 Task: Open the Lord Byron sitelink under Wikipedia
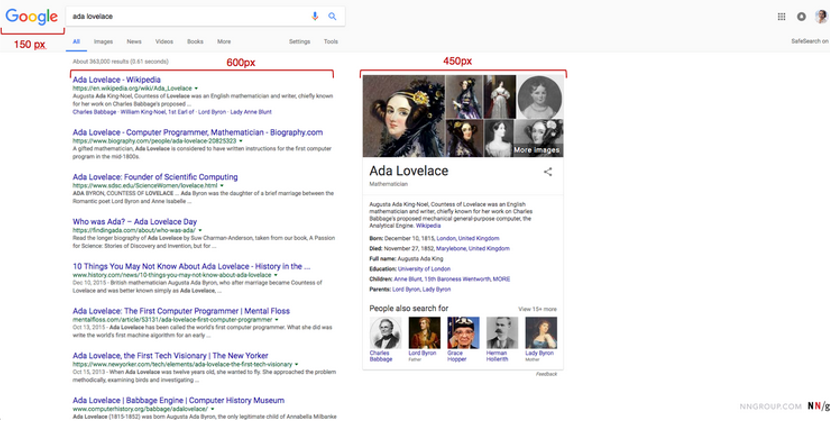coord(212,112)
